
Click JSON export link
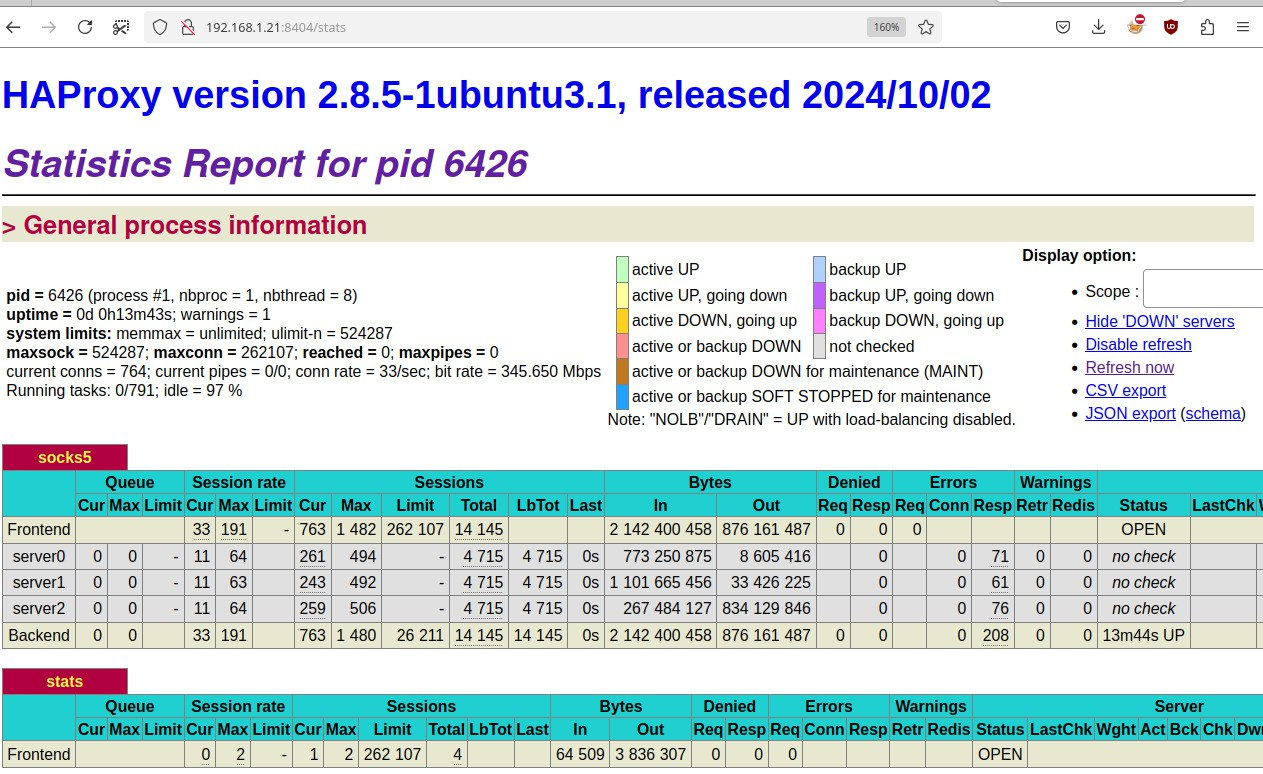click(1130, 413)
